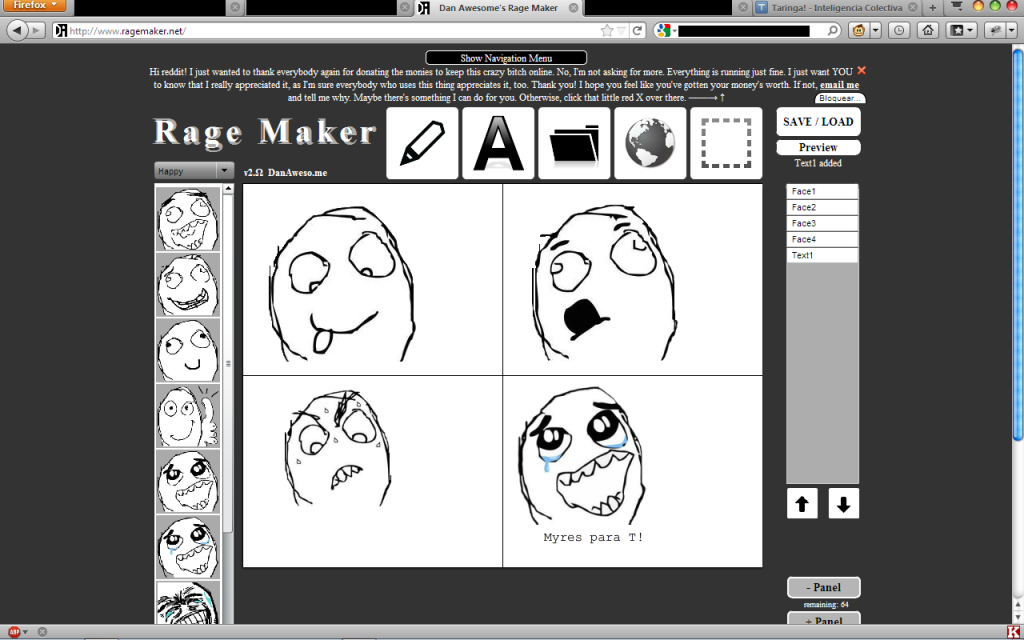Select the Face1 layer

coord(822,191)
